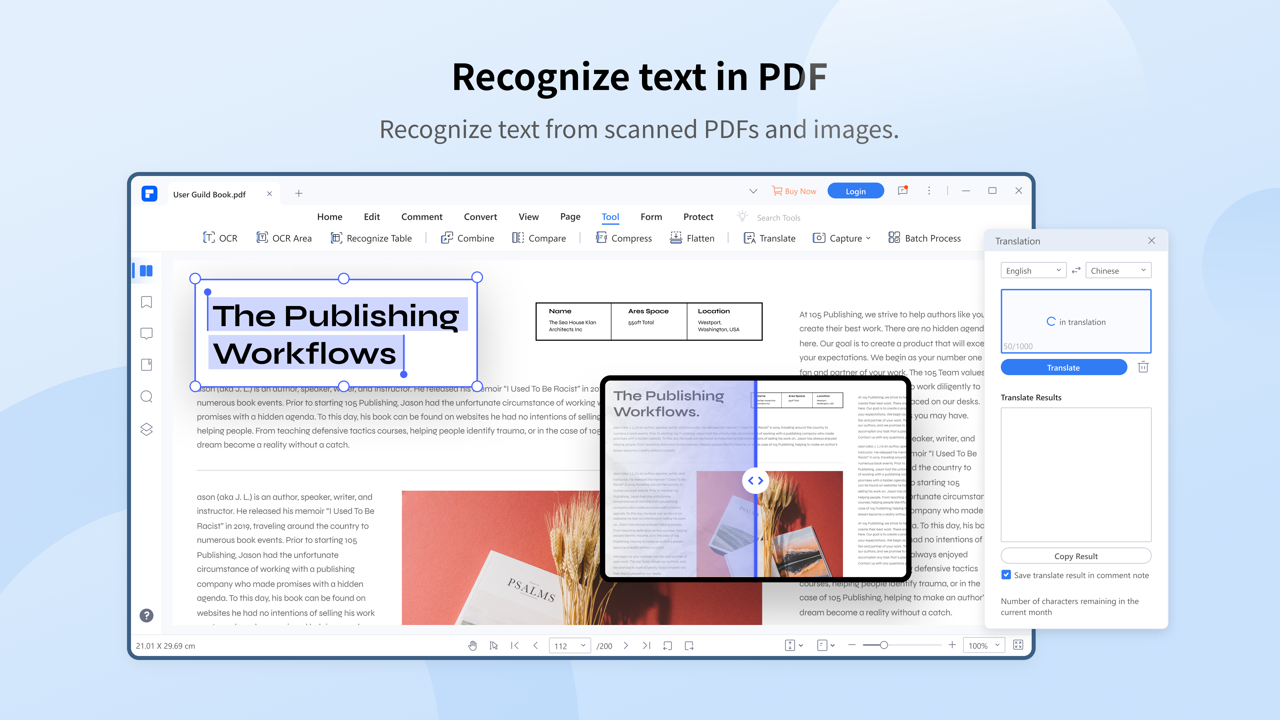
Task: Open the attachments sidebar panel
Action: [146, 365]
